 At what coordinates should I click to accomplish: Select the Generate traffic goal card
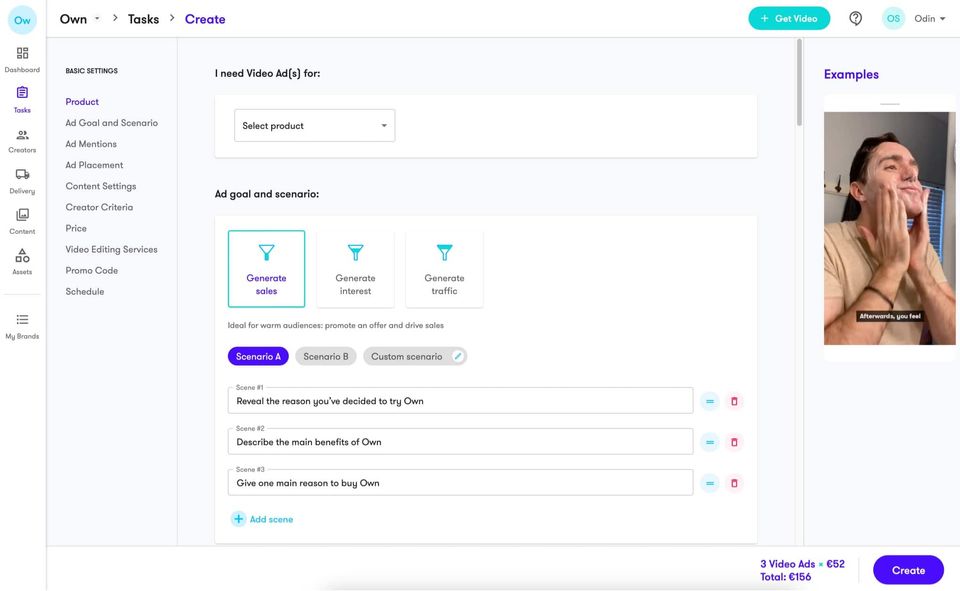[444, 269]
